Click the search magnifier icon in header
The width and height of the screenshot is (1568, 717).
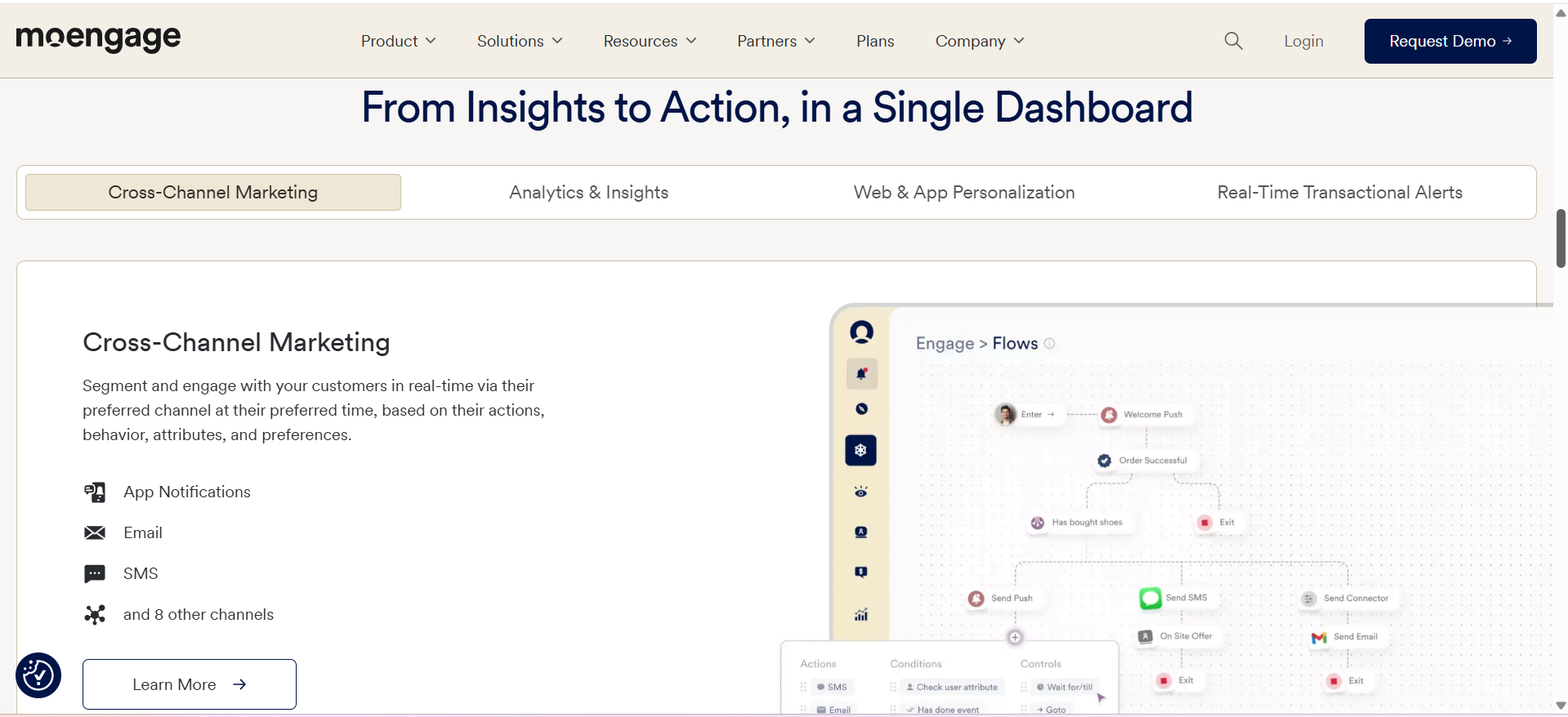[x=1233, y=41]
